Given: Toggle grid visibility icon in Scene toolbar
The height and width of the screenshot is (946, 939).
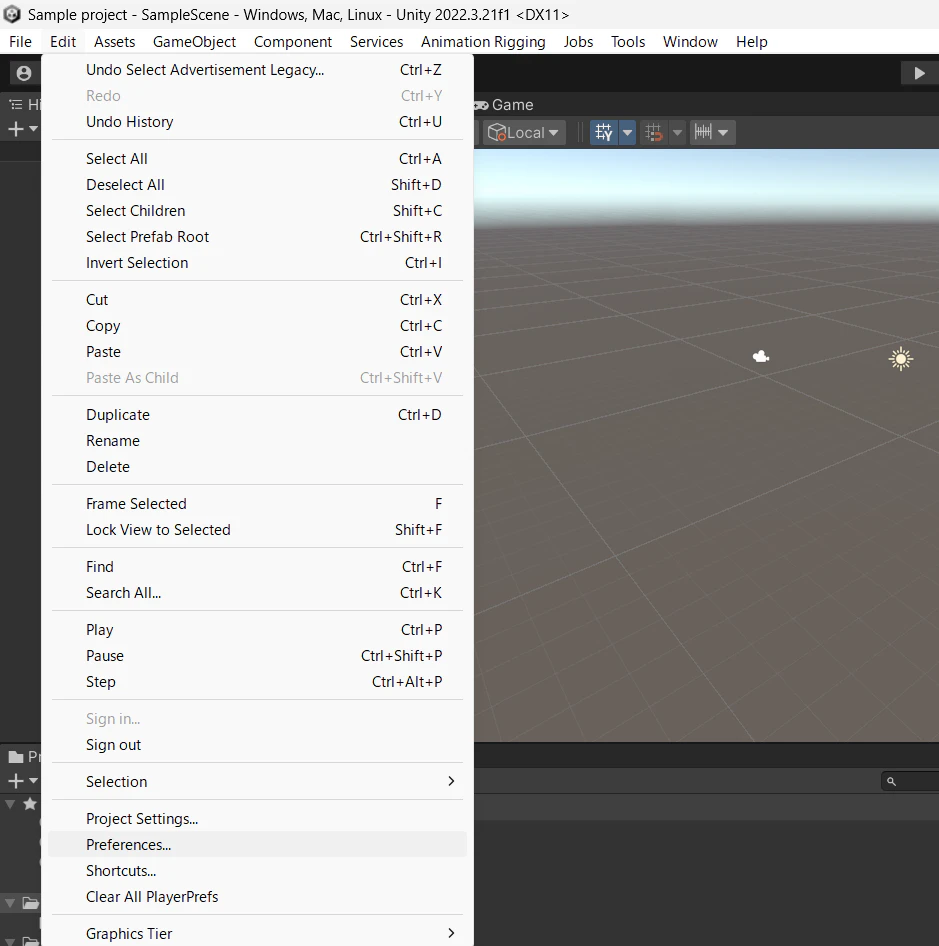Looking at the screenshot, I should click(604, 132).
